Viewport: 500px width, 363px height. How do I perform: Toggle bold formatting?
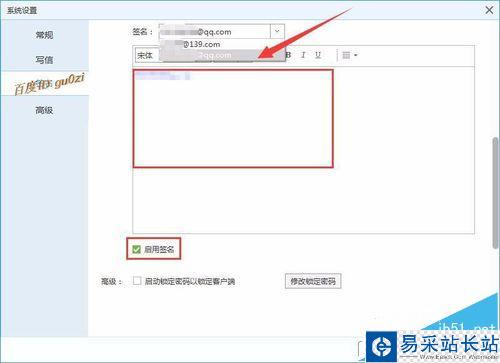click(x=288, y=55)
